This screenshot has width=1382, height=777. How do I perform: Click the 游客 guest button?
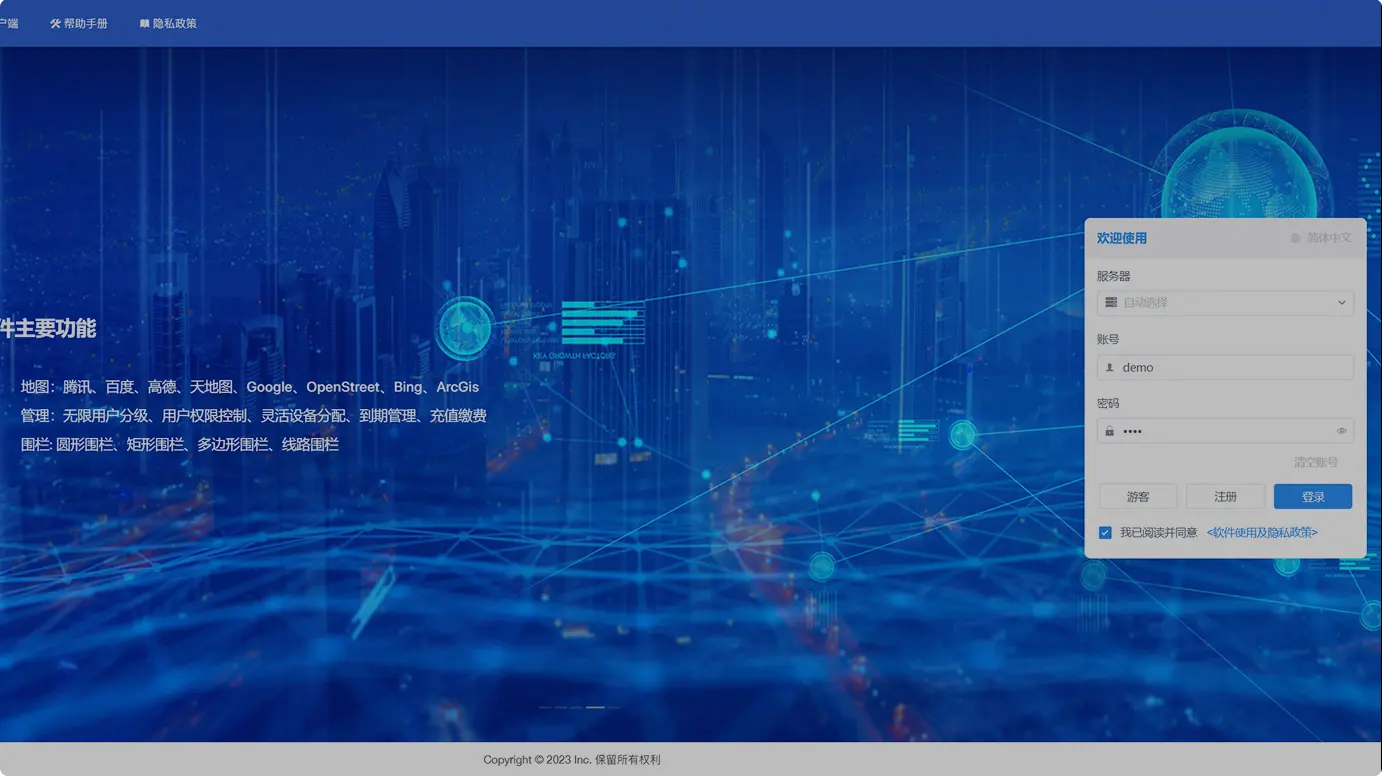coord(1138,496)
